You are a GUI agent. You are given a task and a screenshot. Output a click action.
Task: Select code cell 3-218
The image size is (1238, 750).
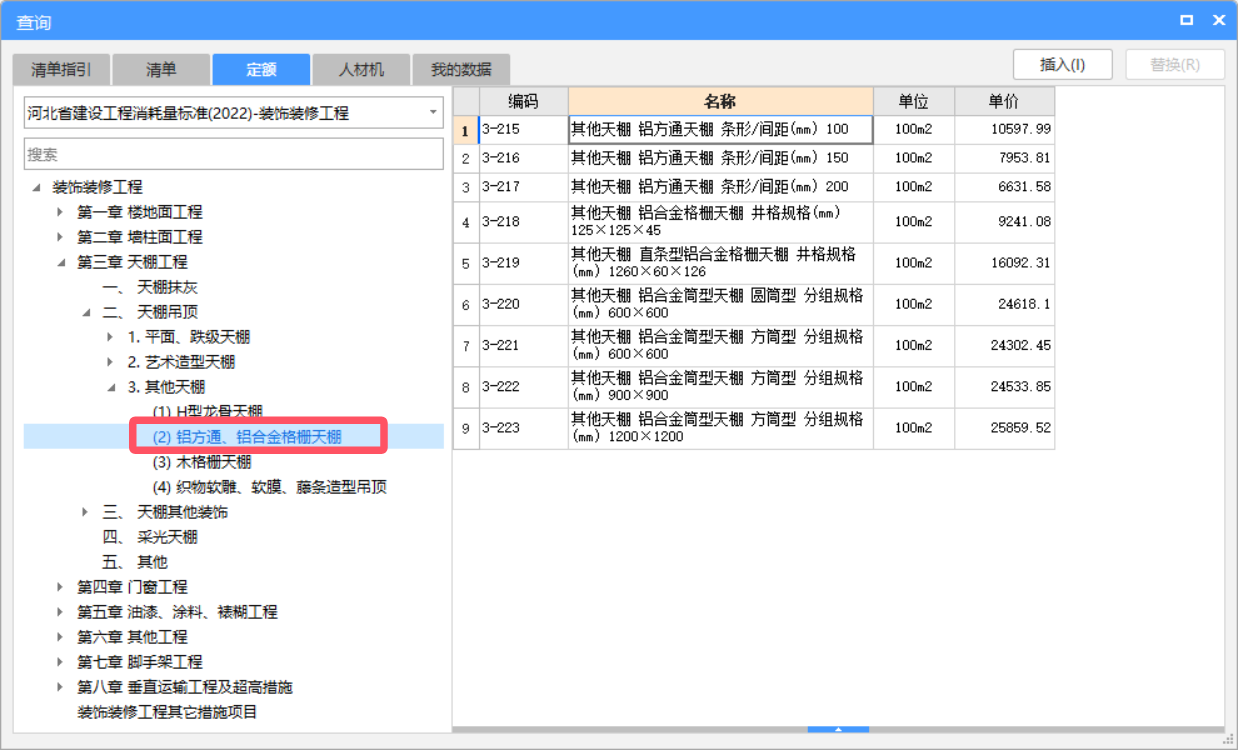pos(523,222)
